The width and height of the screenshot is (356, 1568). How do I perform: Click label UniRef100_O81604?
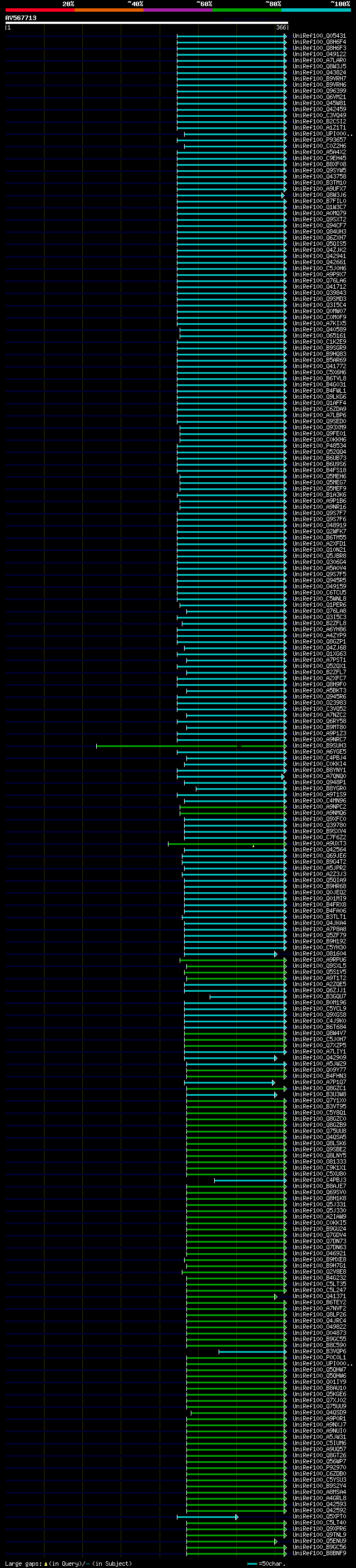coord(319,954)
